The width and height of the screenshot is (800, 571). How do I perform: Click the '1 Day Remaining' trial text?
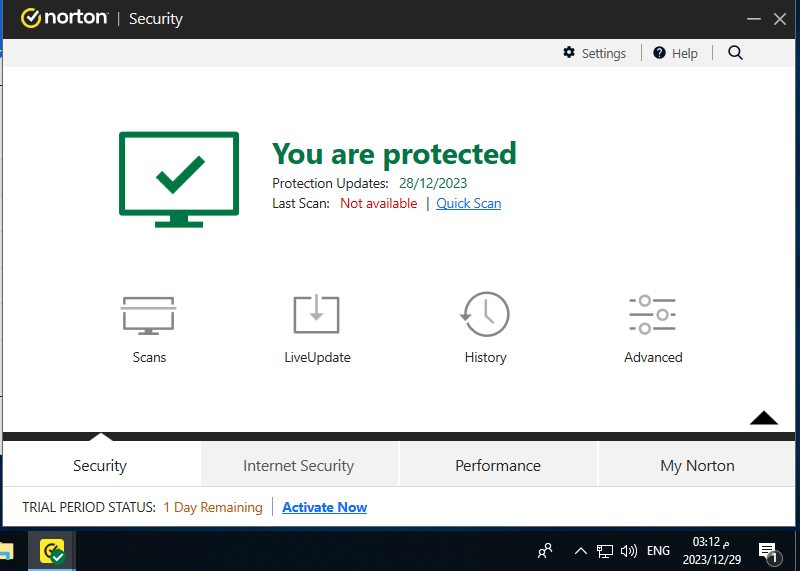pos(213,507)
